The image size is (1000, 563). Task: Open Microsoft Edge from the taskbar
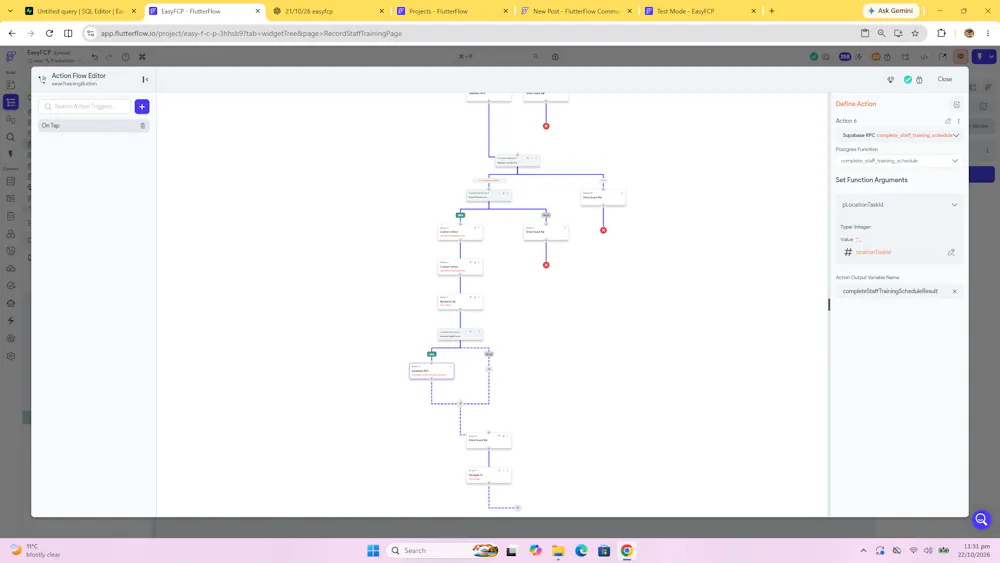click(x=581, y=550)
